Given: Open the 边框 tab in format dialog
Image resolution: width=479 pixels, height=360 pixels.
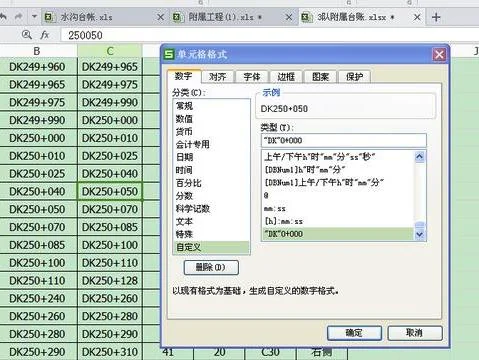Looking at the screenshot, I should tap(286, 77).
